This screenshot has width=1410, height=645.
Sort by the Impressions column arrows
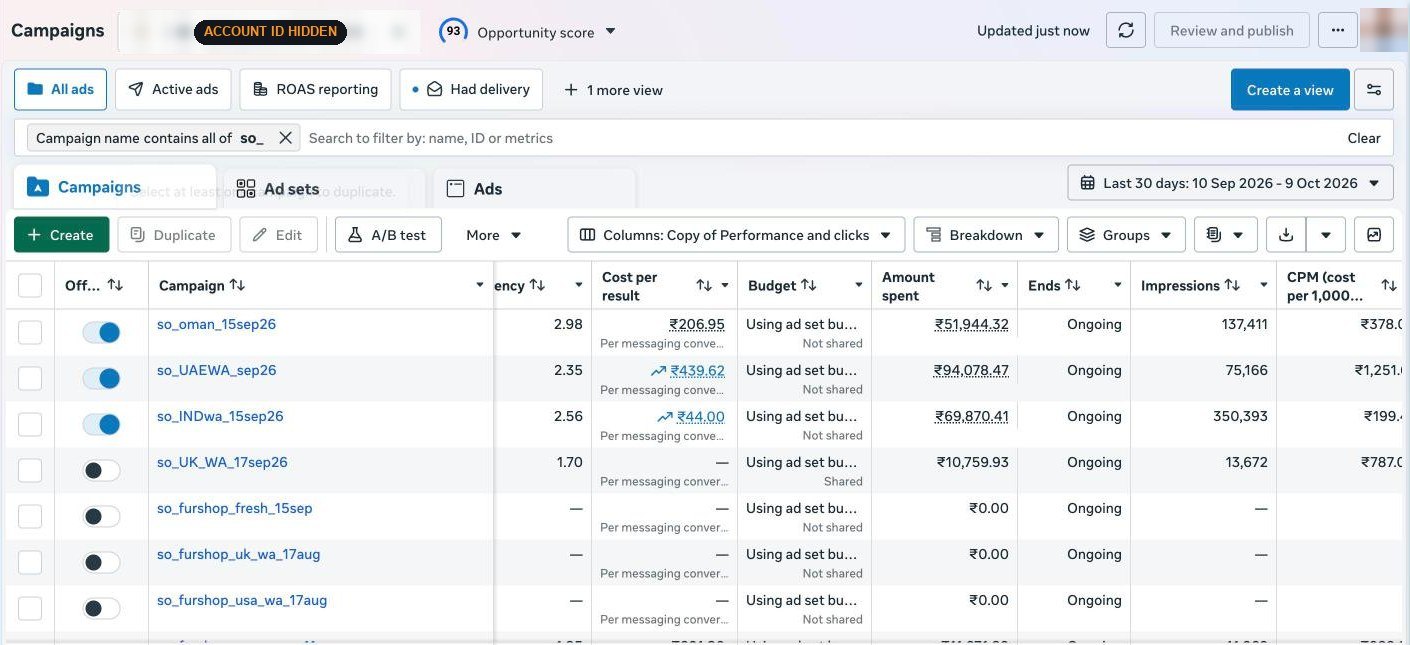1232,285
